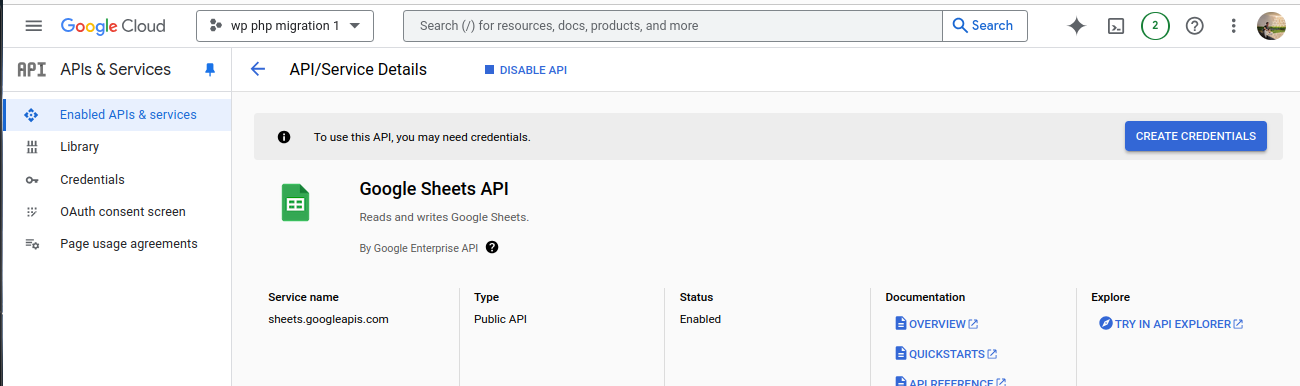Click the OAuth consent screen dotted icon
1300x386 pixels.
coord(32,212)
